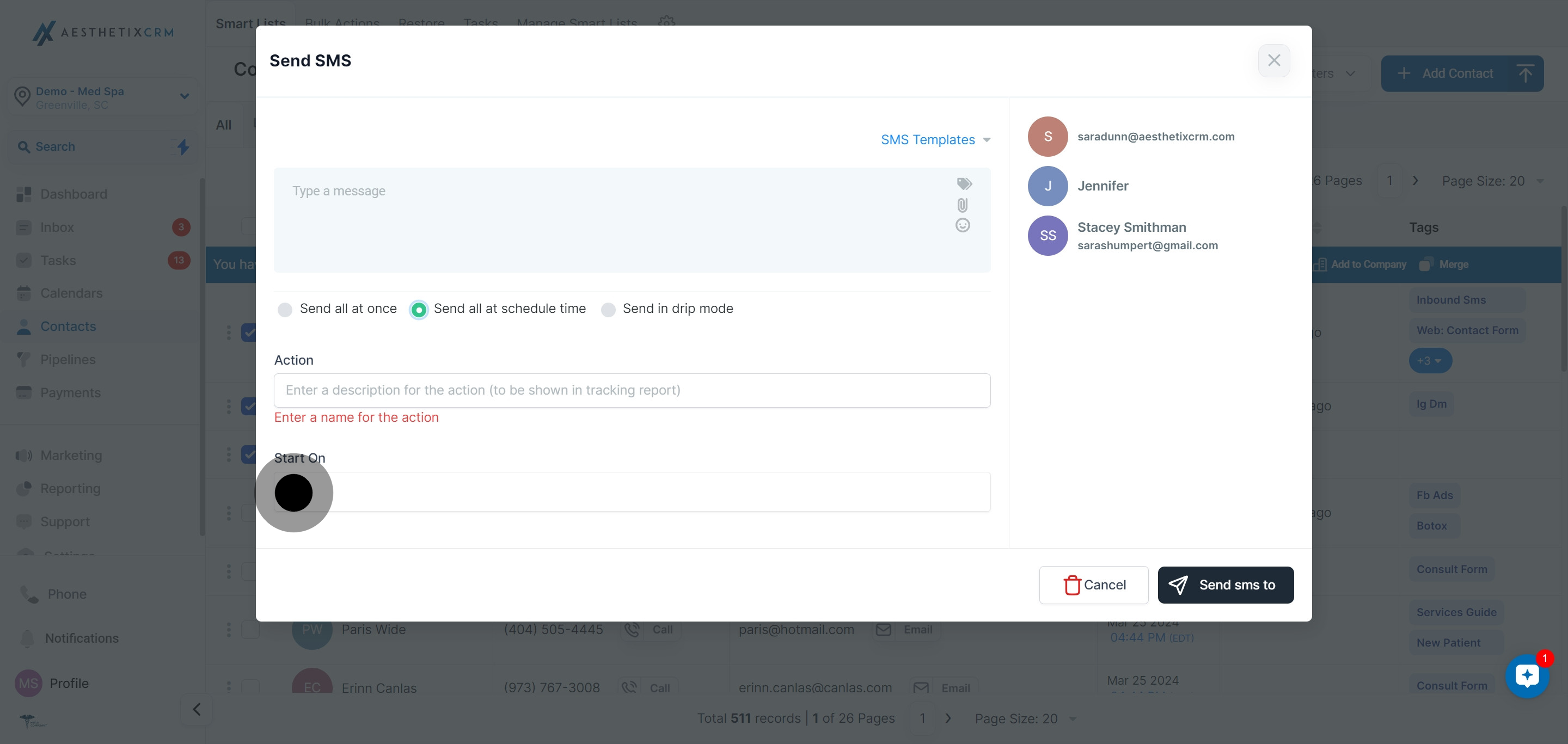Choose Send in drip mode

608,310
